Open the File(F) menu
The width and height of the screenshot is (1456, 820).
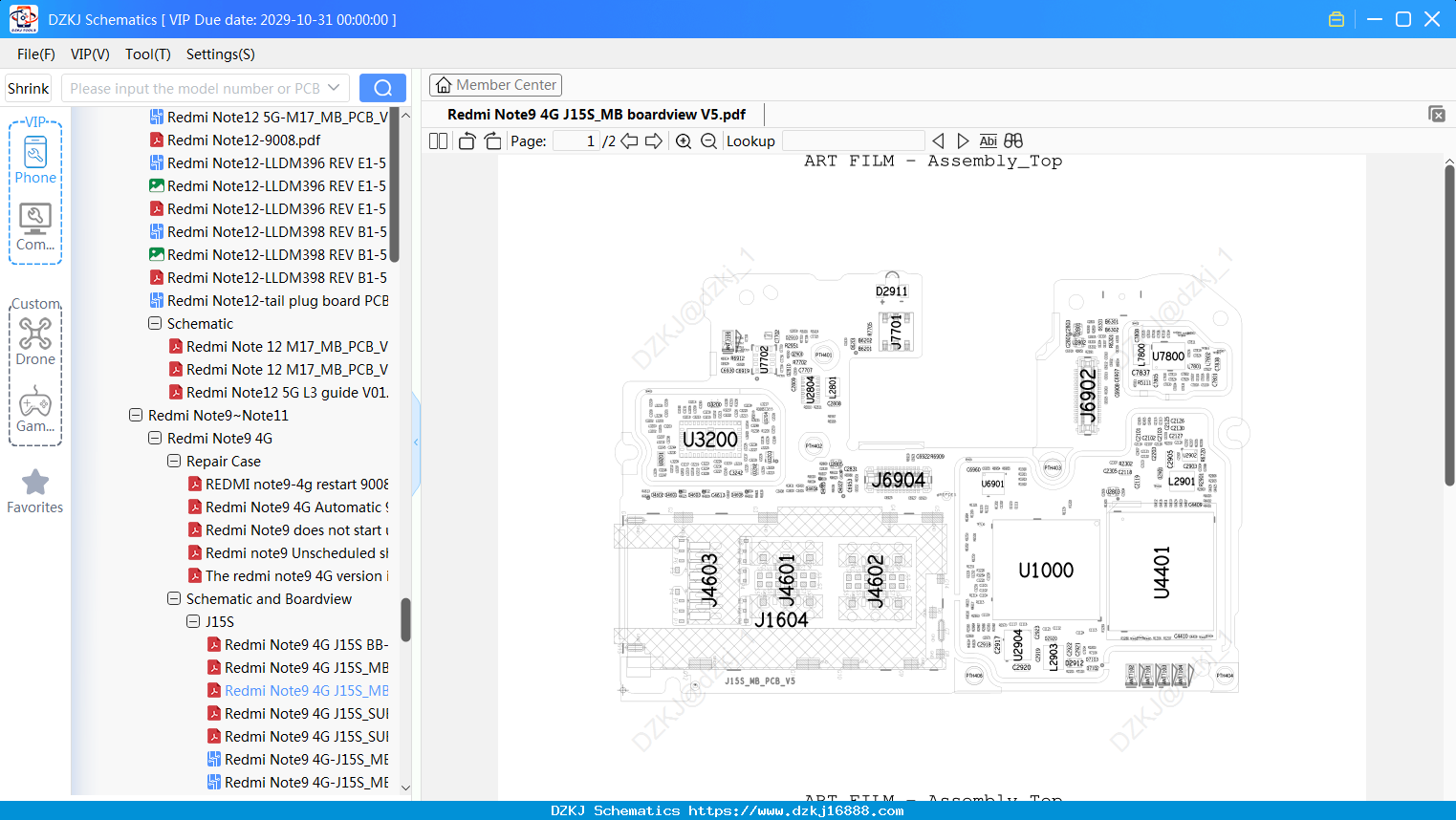coord(36,54)
